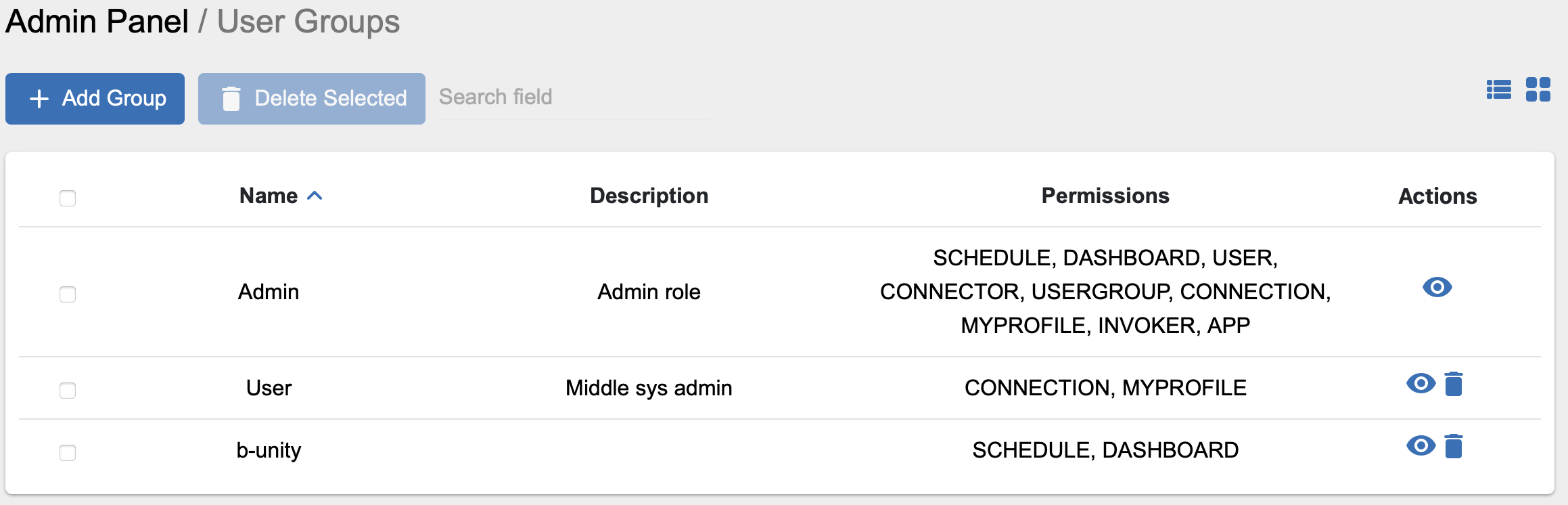The width and height of the screenshot is (1568, 505).
Task: Check the User row checkbox
Action: click(68, 390)
